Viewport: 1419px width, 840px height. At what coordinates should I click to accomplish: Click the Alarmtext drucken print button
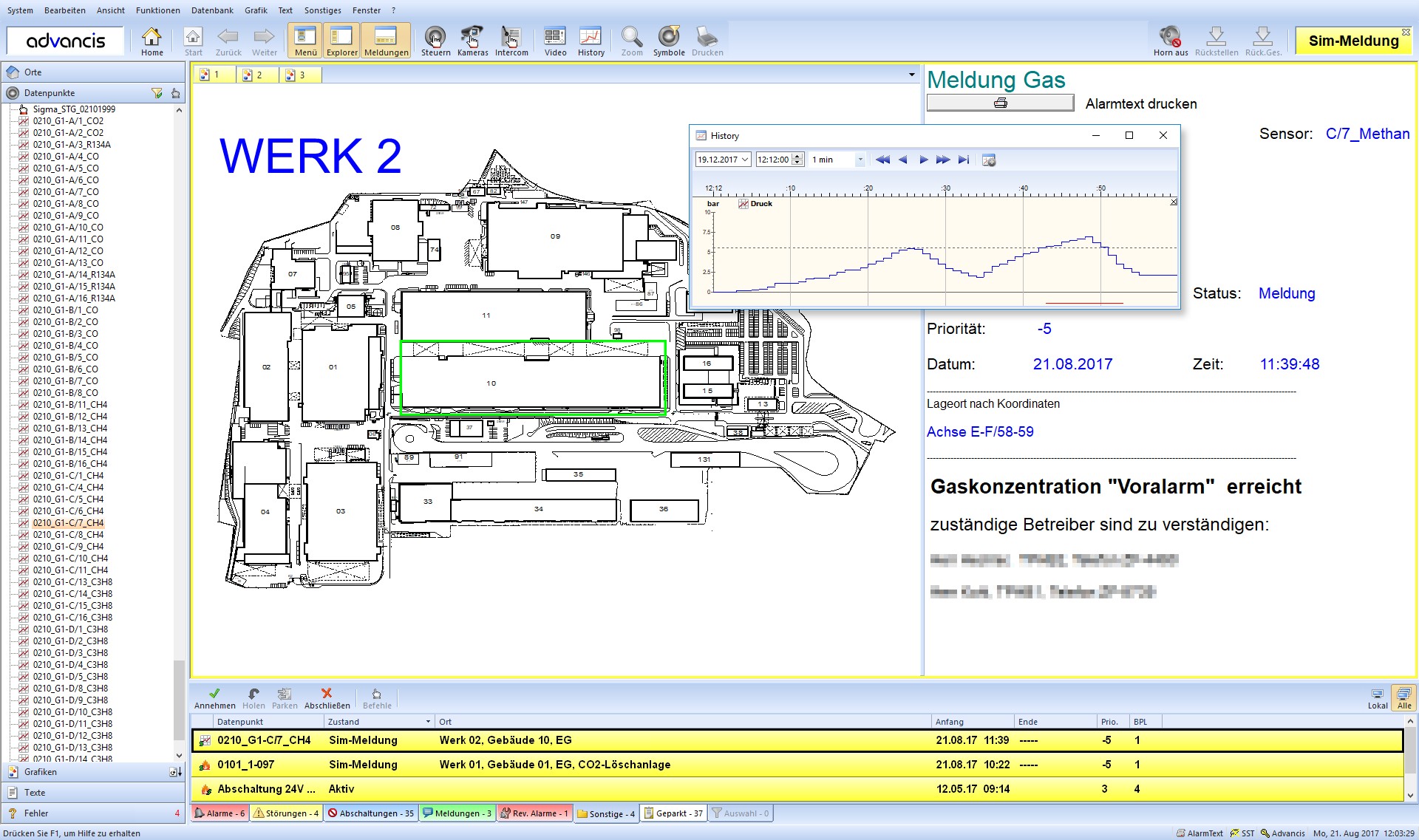click(1000, 103)
